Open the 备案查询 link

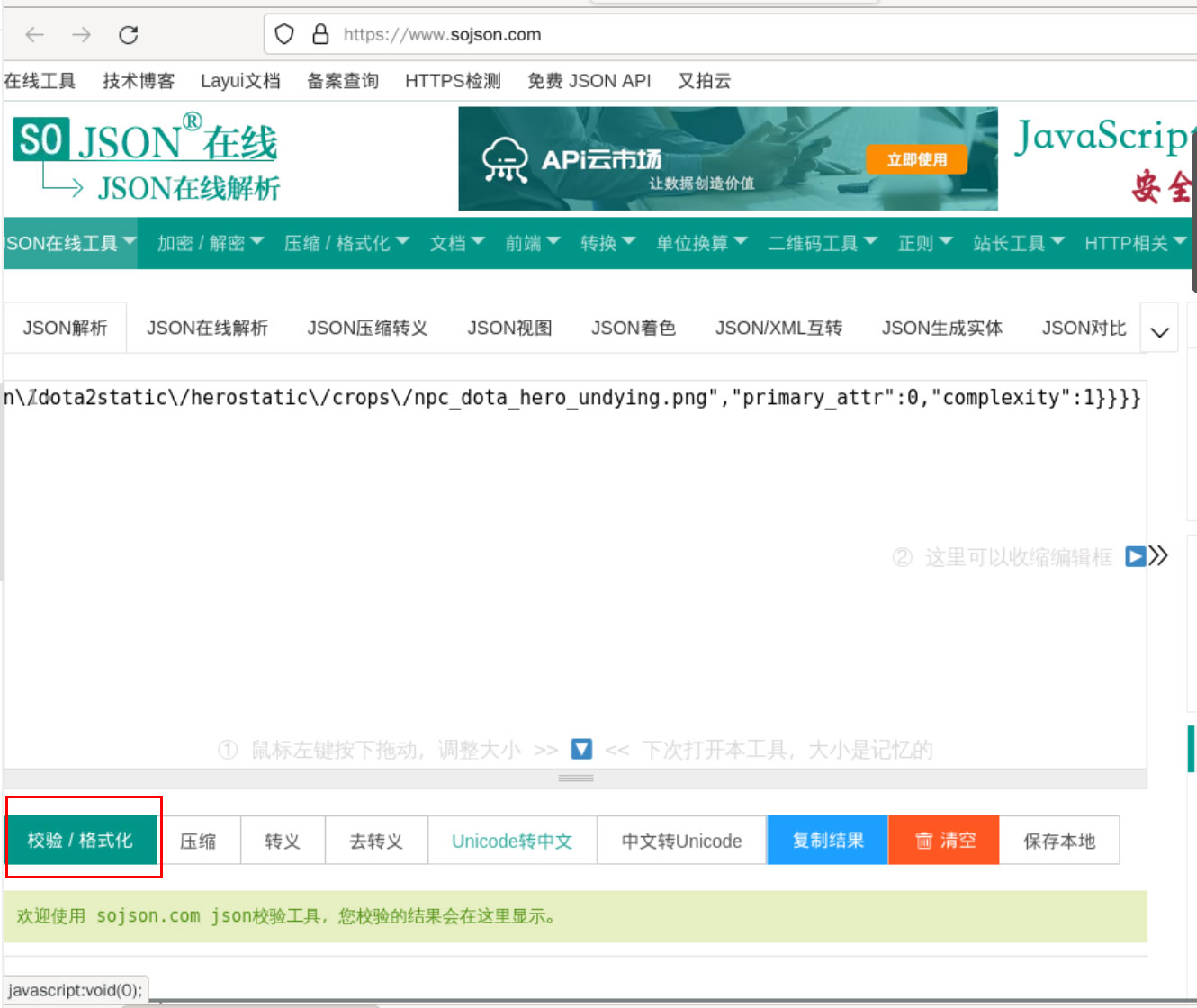point(343,81)
